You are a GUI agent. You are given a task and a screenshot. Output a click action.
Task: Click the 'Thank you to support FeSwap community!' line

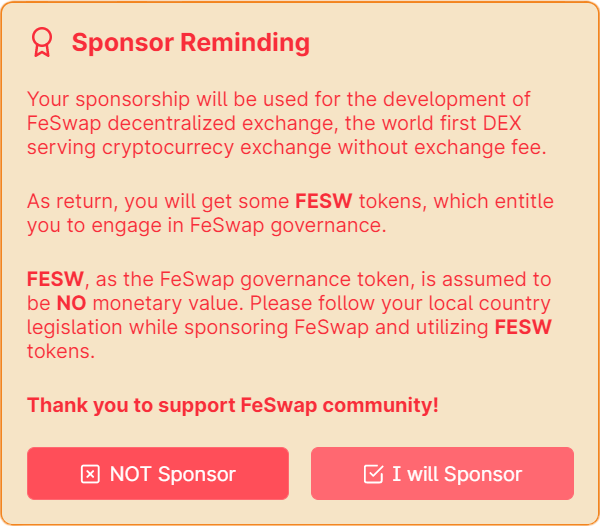[233, 405]
